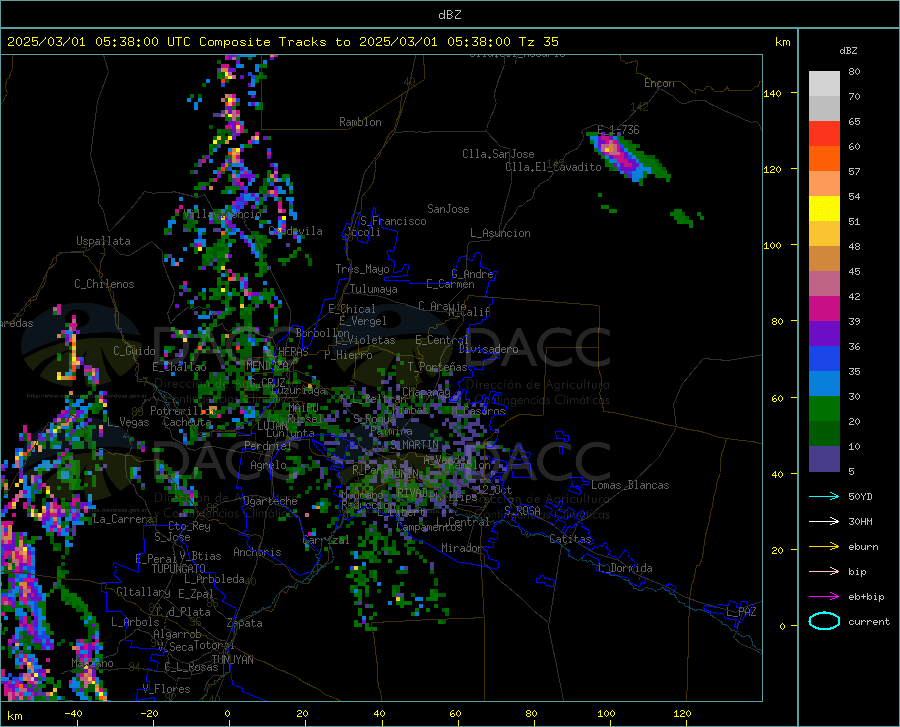The width and height of the screenshot is (900, 727).
Task: Select the red 60-65 dBZ color band
Action: tap(824, 134)
